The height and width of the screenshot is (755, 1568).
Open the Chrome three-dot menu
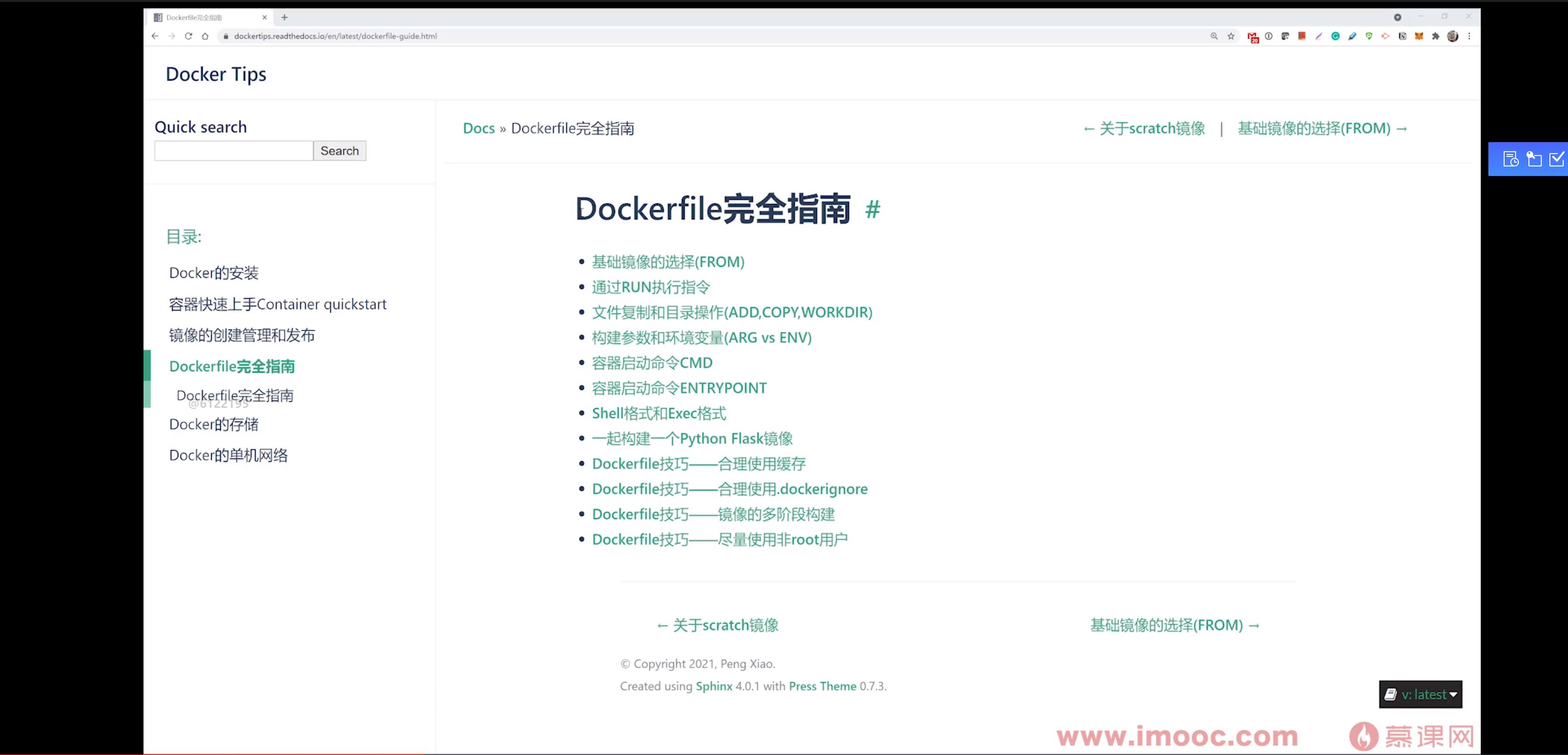pos(1469,36)
